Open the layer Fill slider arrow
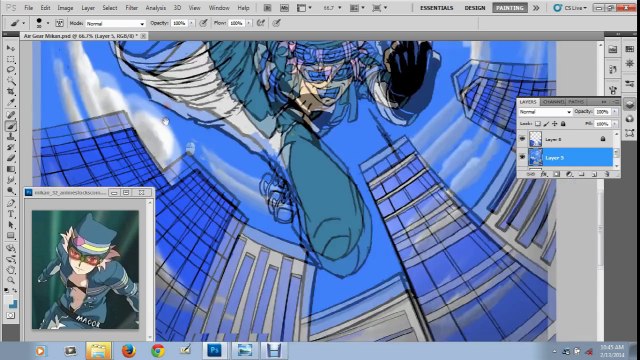The height and width of the screenshot is (360, 640). coord(615,124)
